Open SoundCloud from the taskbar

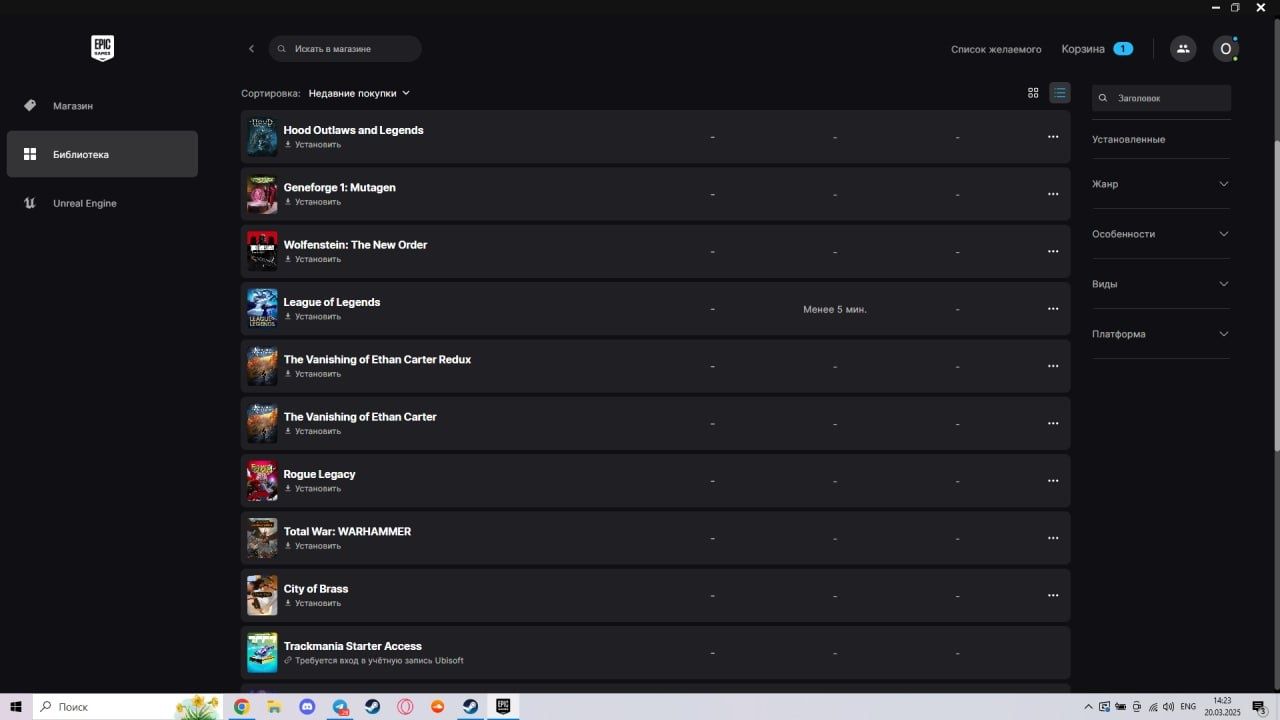(x=437, y=706)
